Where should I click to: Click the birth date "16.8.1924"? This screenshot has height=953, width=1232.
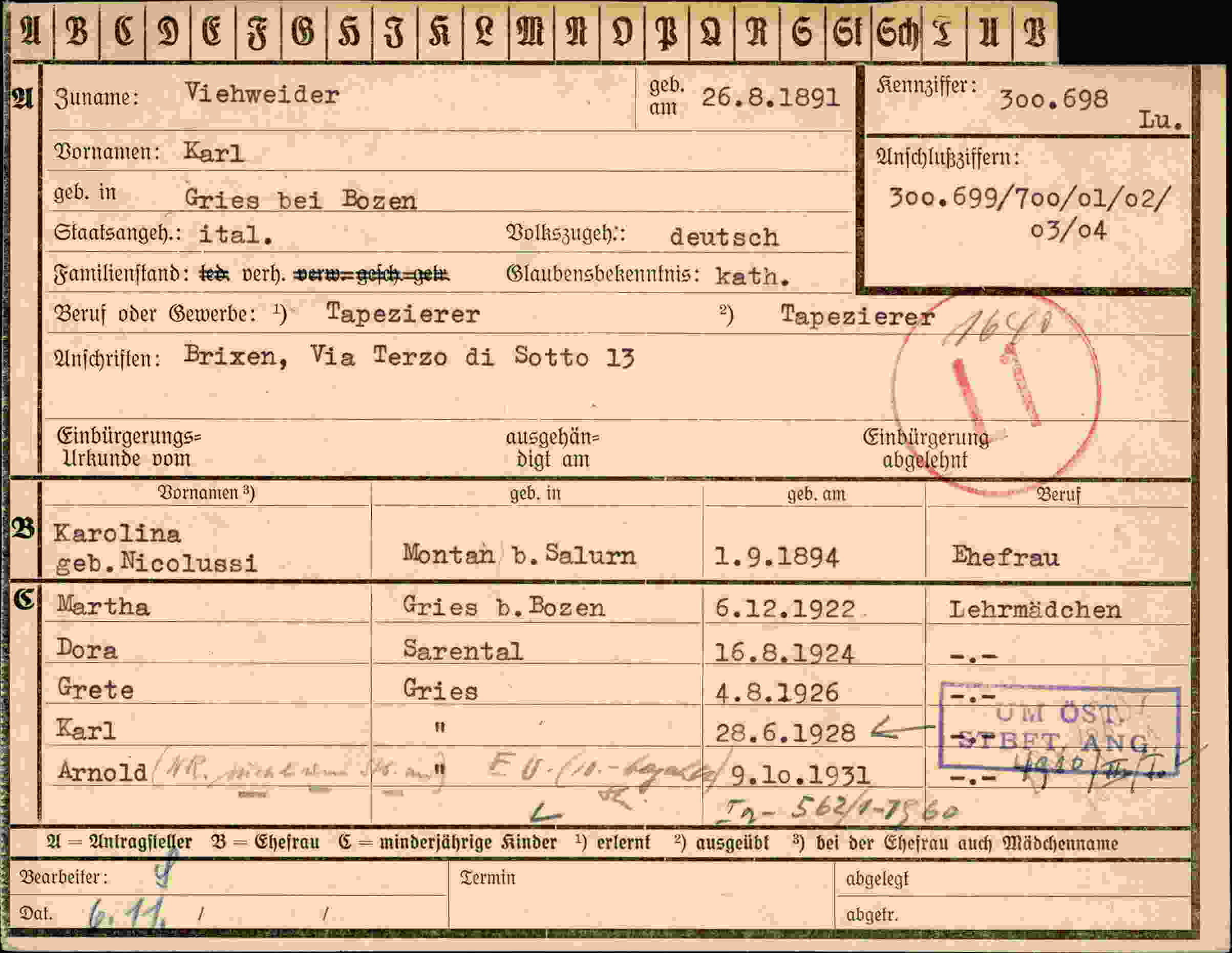[784, 653]
